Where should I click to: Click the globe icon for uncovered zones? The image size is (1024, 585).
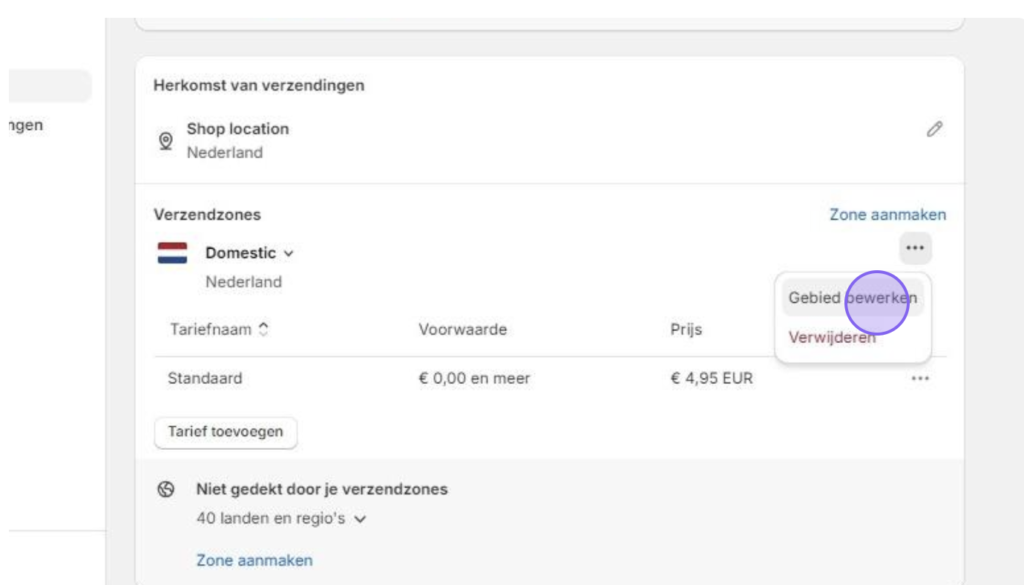(x=166, y=489)
